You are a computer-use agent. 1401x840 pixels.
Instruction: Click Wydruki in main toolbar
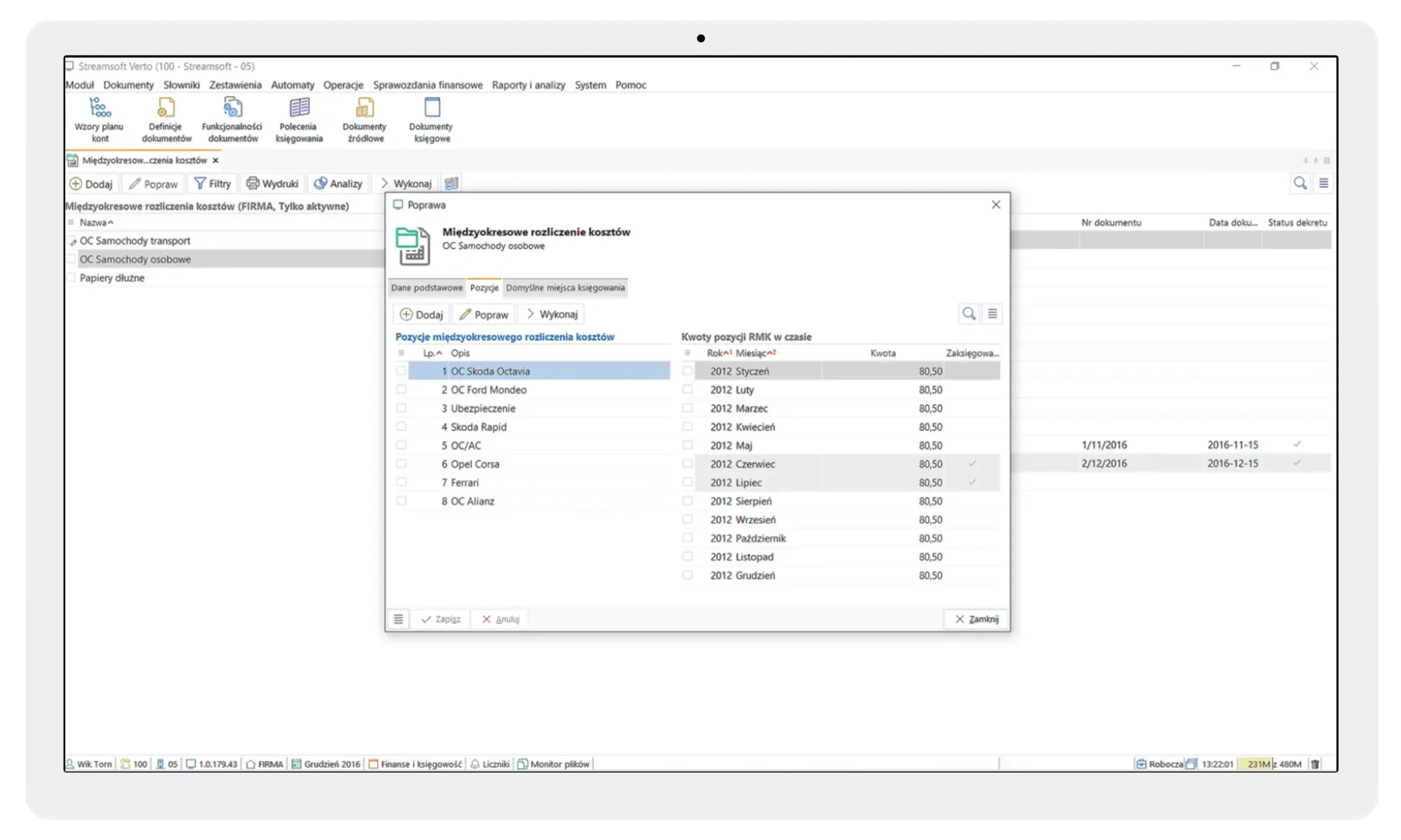pyautogui.click(x=273, y=183)
